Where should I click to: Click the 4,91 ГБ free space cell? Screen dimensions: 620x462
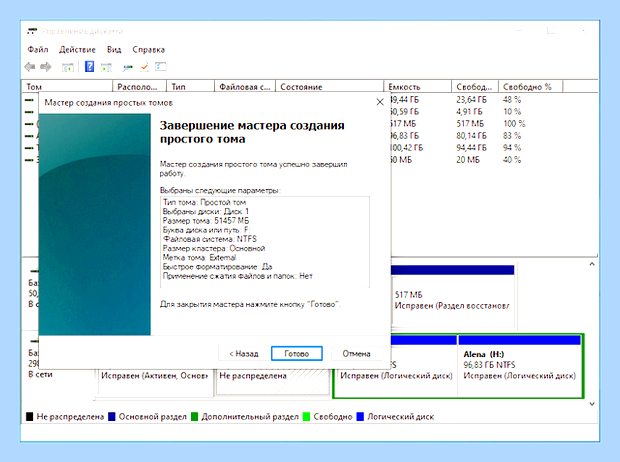pyautogui.click(x=470, y=112)
